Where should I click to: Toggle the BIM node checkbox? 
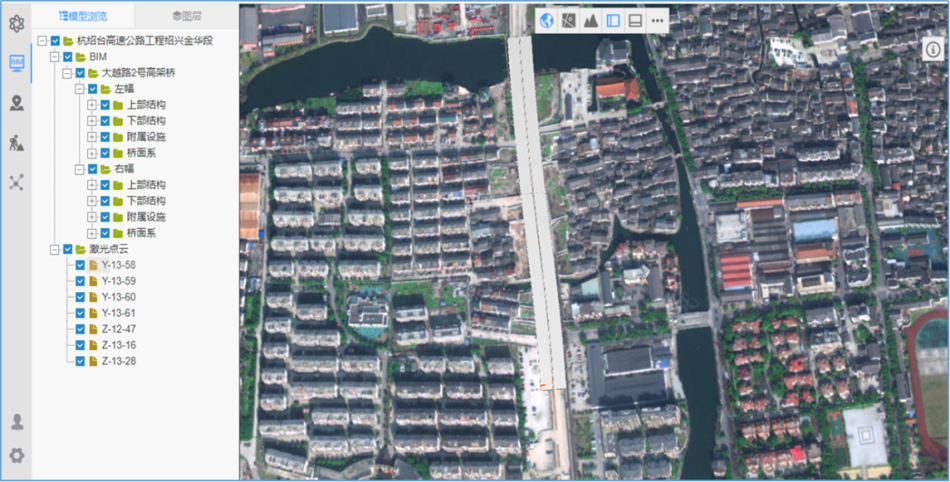[67, 57]
